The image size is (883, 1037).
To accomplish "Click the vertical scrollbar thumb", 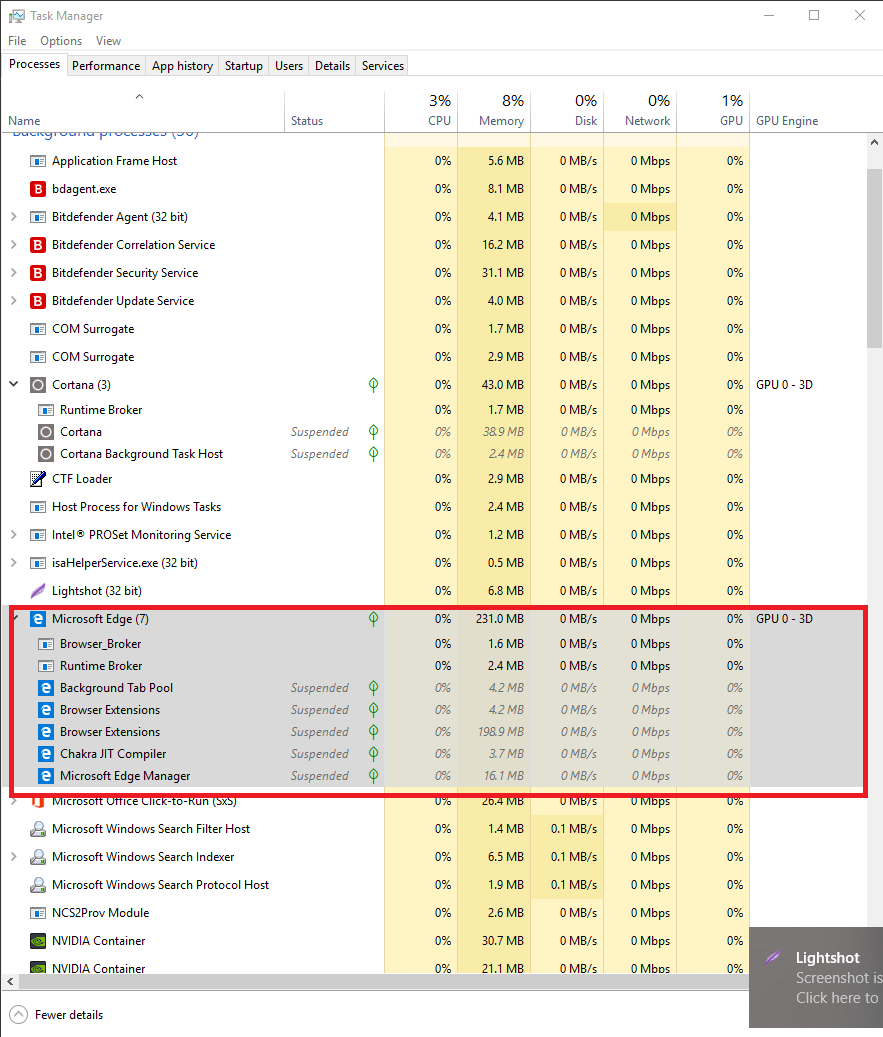I will click(874, 258).
